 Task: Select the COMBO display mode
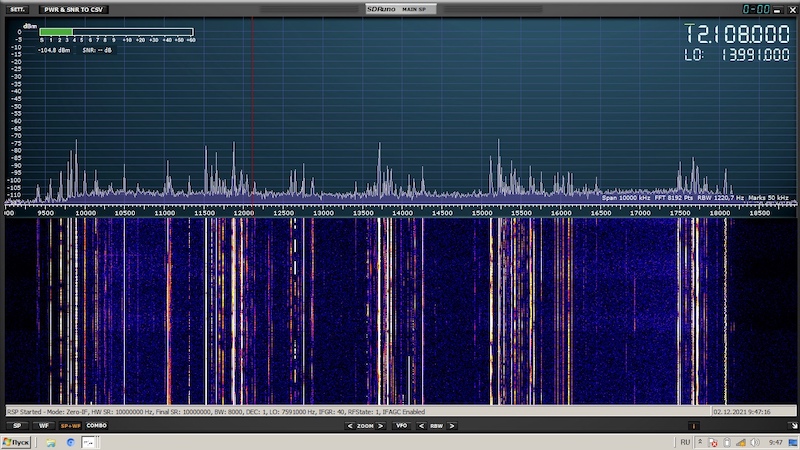pyautogui.click(x=97, y=426)
